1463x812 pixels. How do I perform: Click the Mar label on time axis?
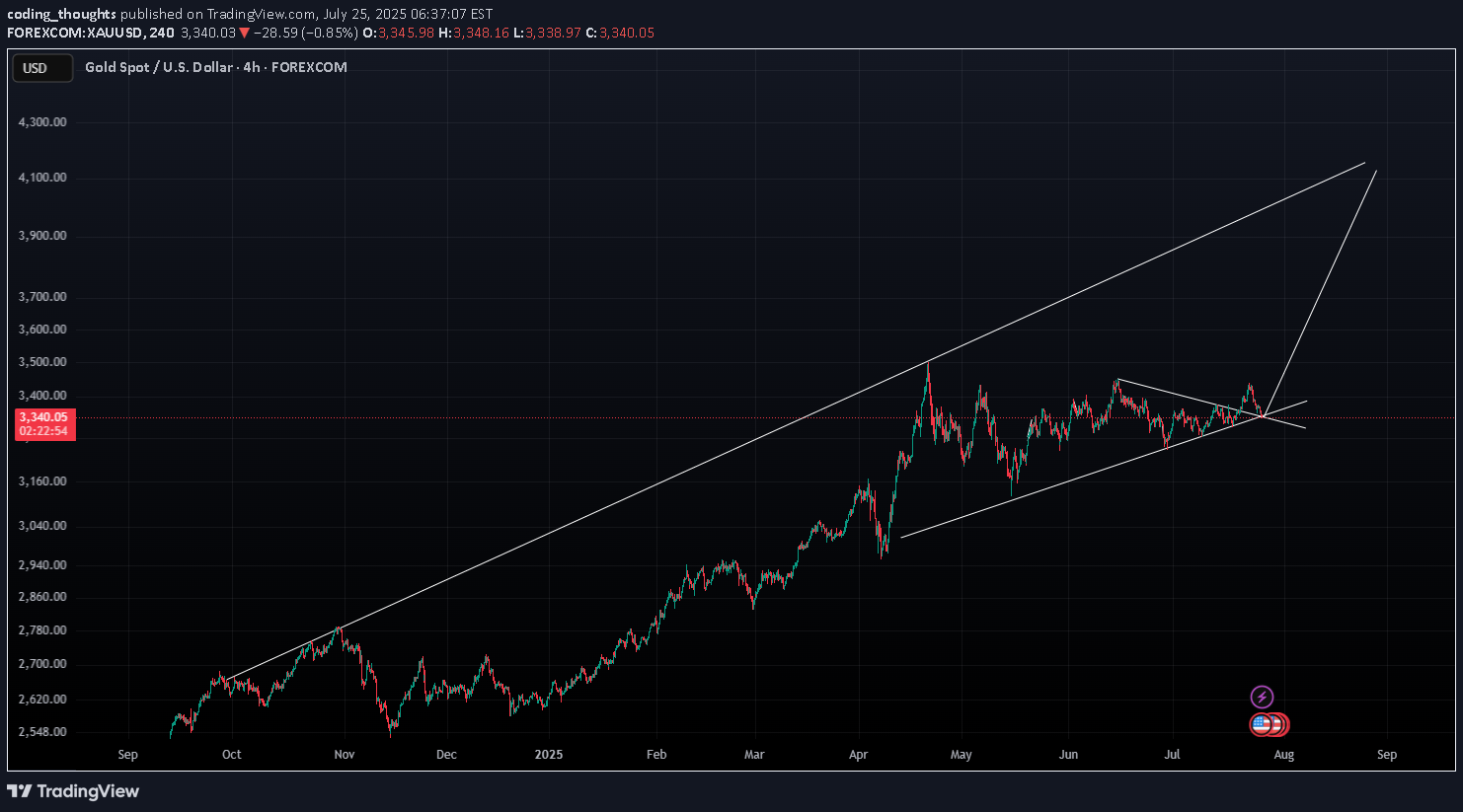tap(754, 755)
